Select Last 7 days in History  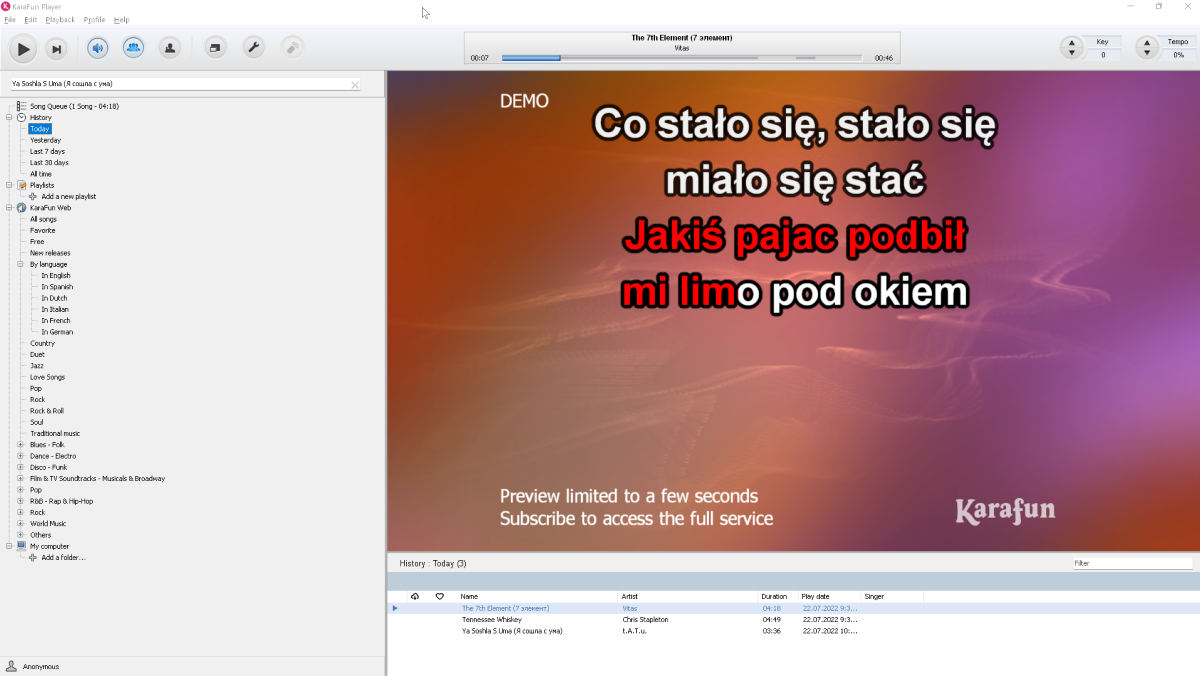[47, 151]
